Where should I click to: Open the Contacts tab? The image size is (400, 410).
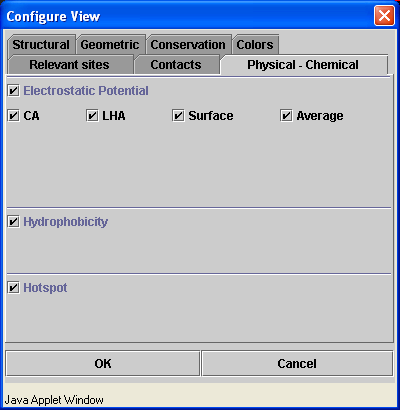(176, 65)
